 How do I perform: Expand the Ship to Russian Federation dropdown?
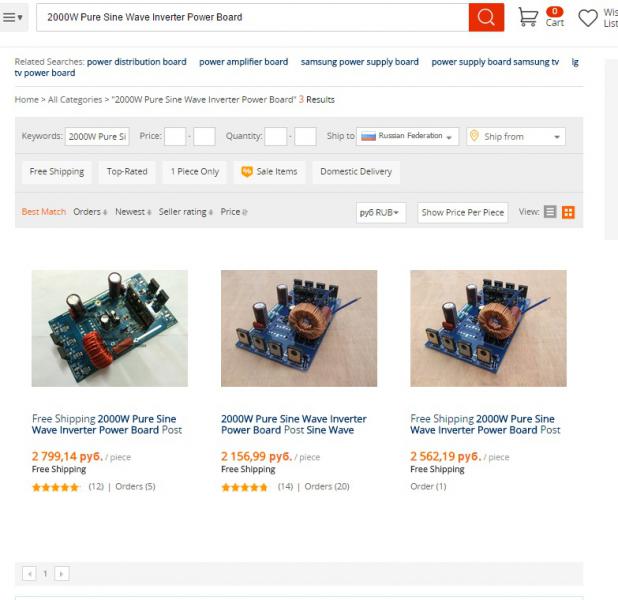pos(407,136)
